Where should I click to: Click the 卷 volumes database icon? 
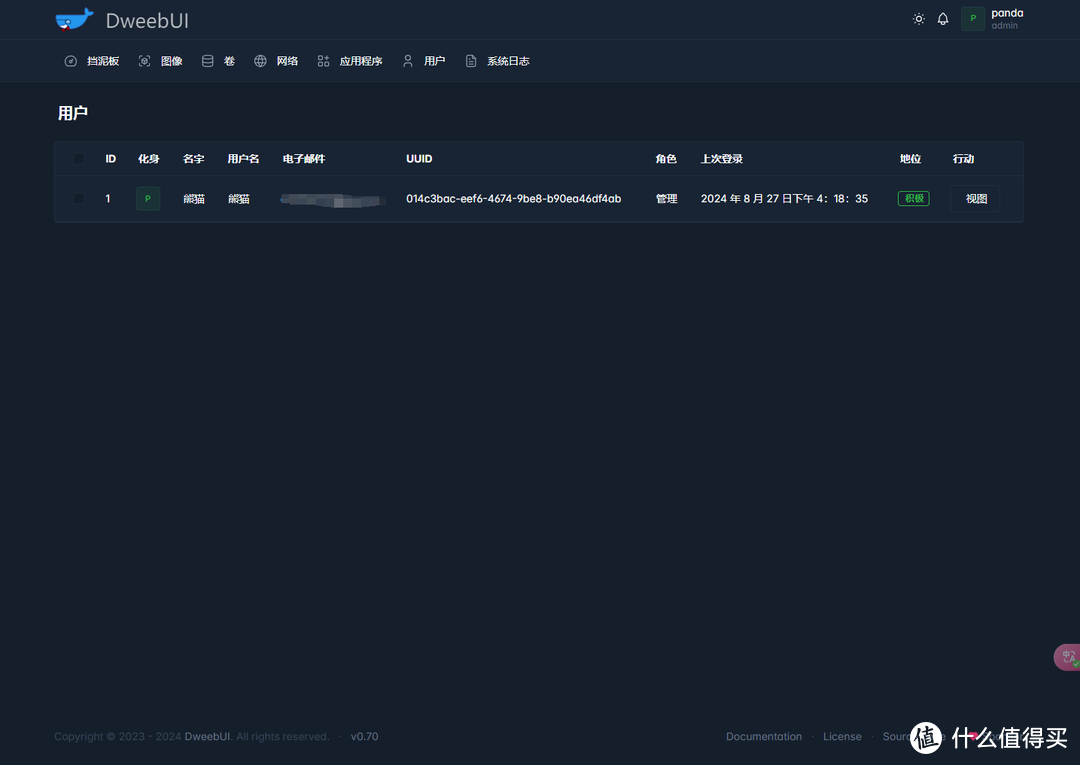pyautogui.click(x=208, y=61)
